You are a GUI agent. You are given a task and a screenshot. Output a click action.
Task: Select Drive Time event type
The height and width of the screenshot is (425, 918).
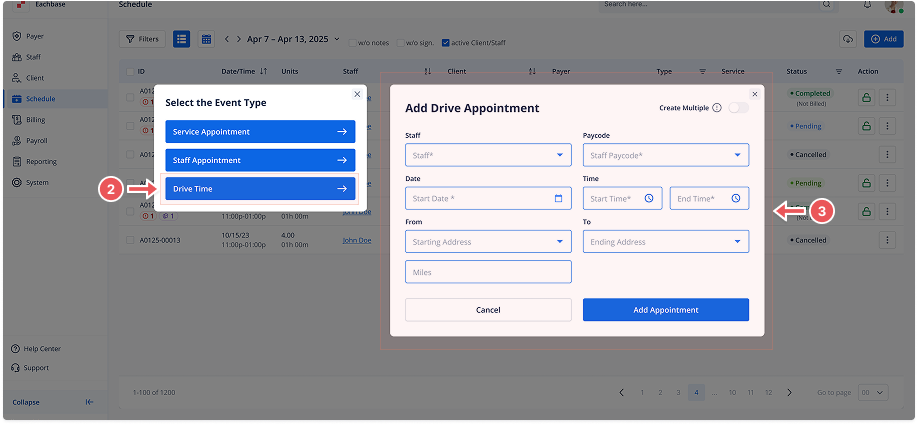click(x=260, y=188)
